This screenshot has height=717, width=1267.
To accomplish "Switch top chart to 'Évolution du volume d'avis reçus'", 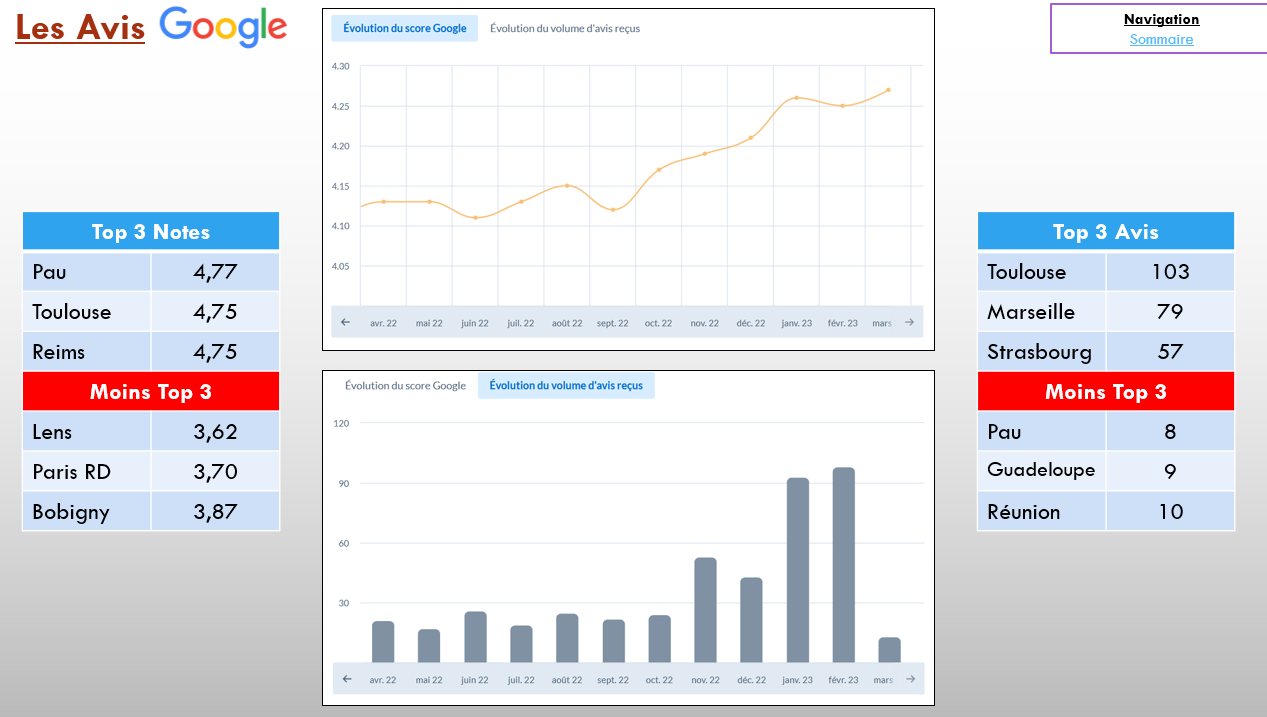I will [564, 28].
